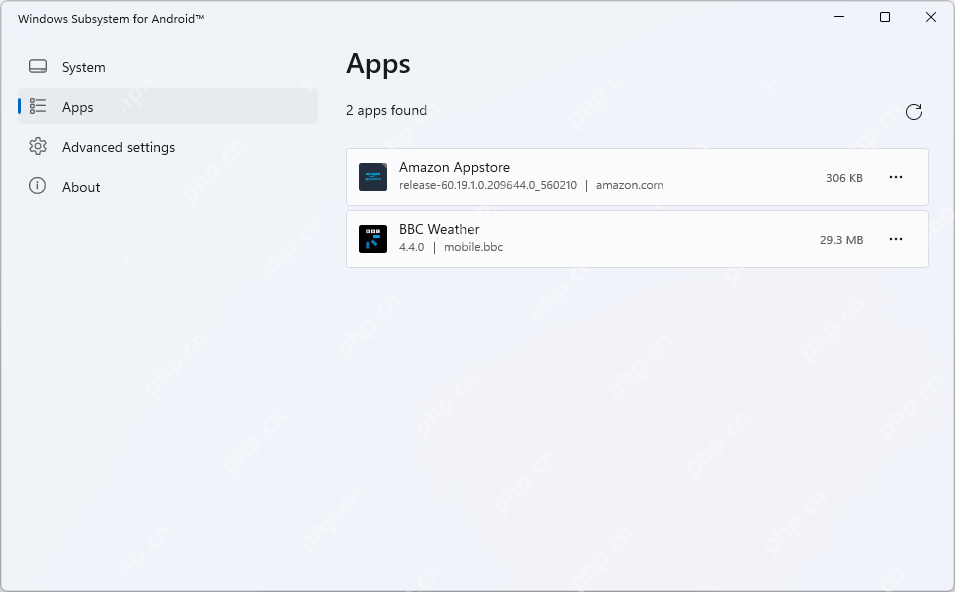Open the System section monitor icon

click(38, 66)
